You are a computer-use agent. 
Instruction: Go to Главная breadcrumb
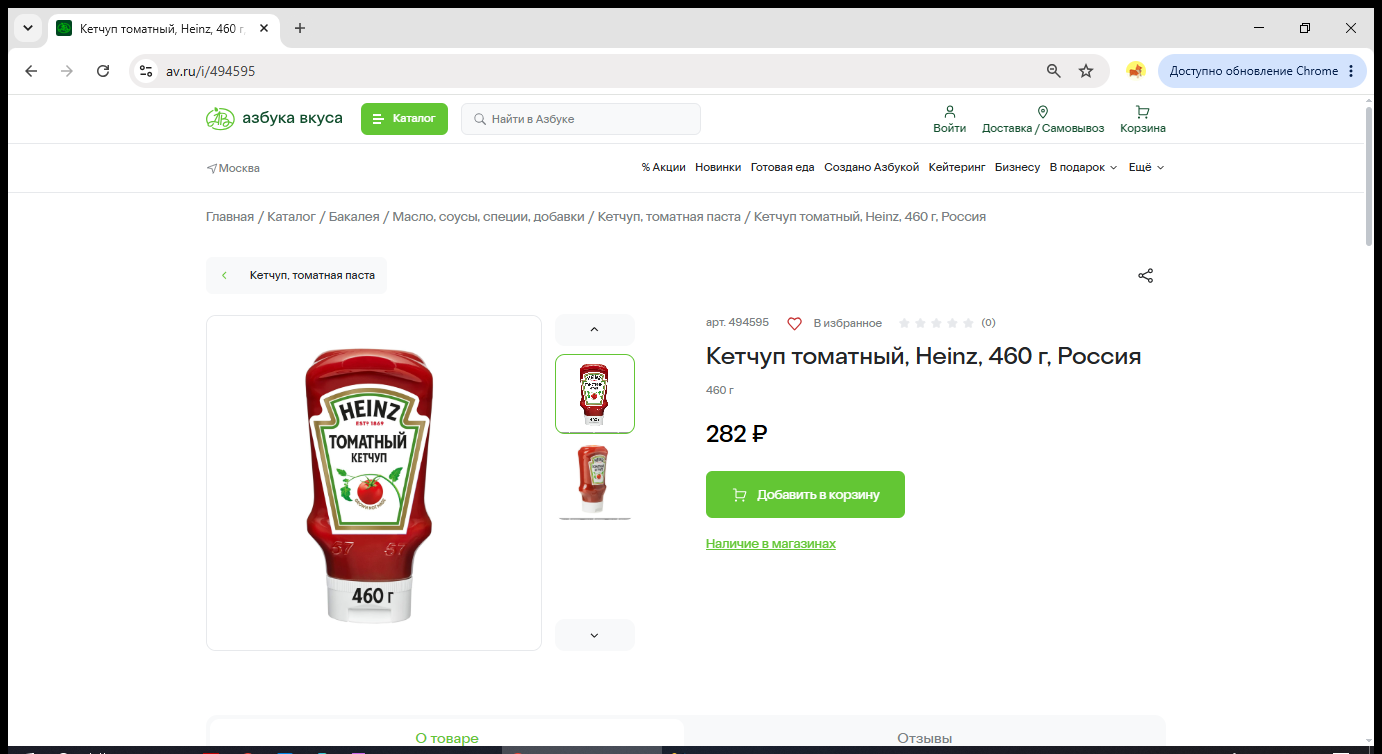point(230,217)
